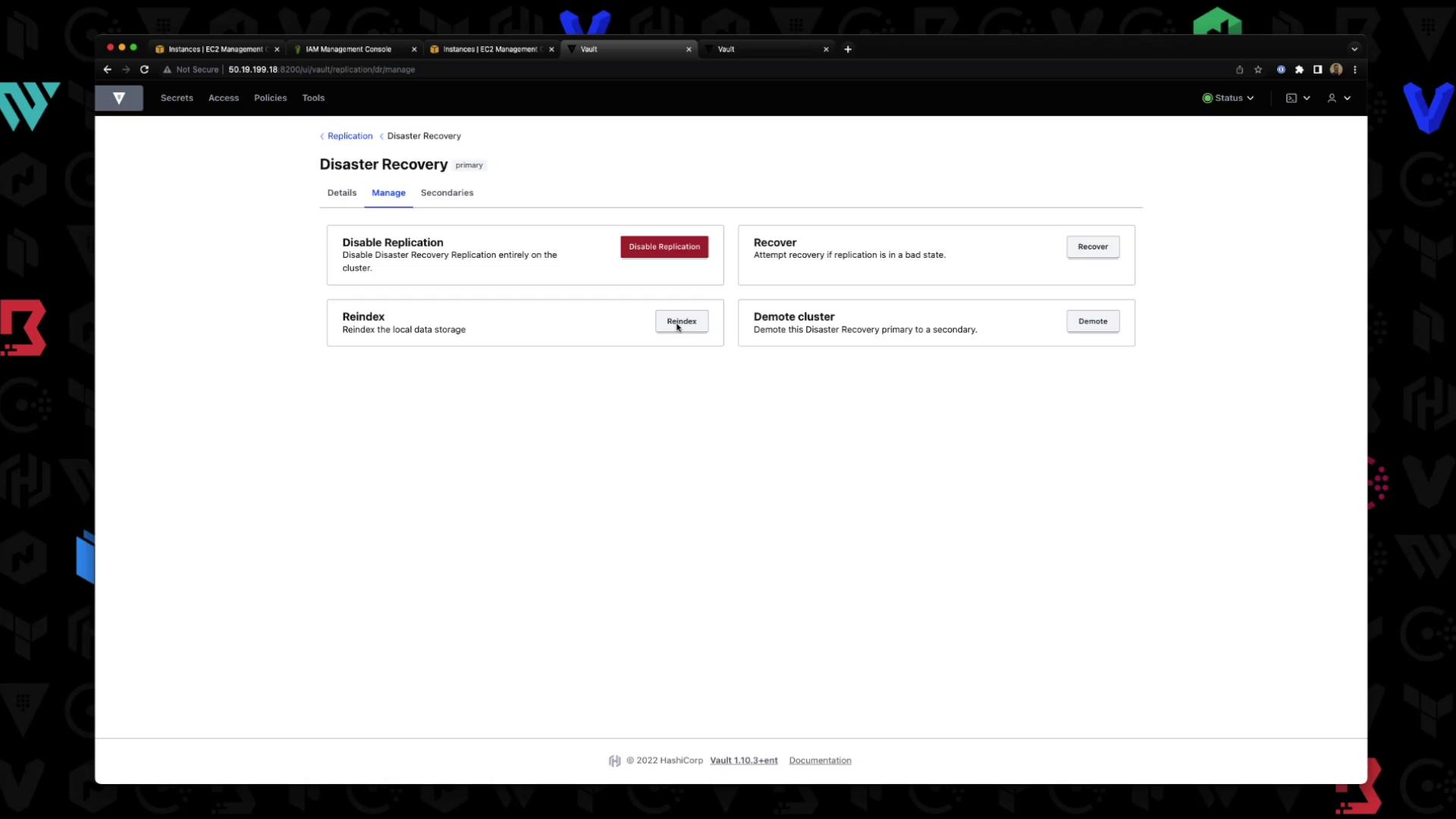The width and height of the screenshot is (1456, 819).
Task: Switch to the Details tab
Action: tap(341, 193)
